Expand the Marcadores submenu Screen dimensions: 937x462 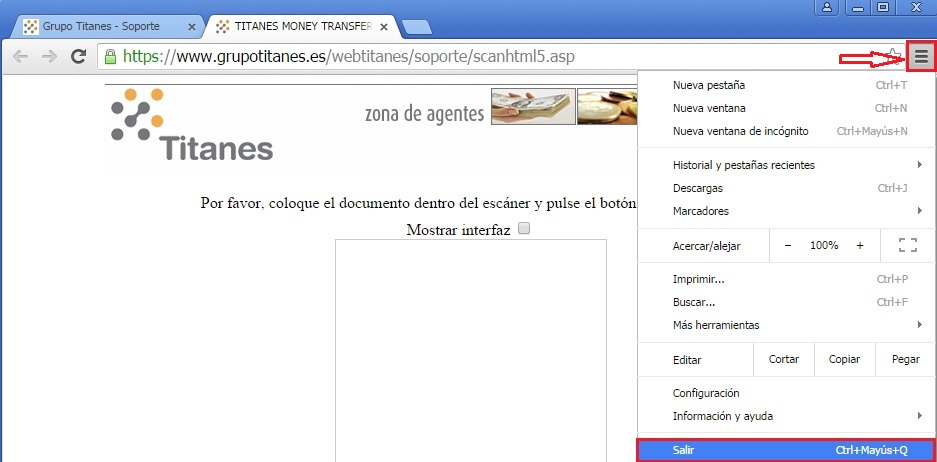point(786,211)
